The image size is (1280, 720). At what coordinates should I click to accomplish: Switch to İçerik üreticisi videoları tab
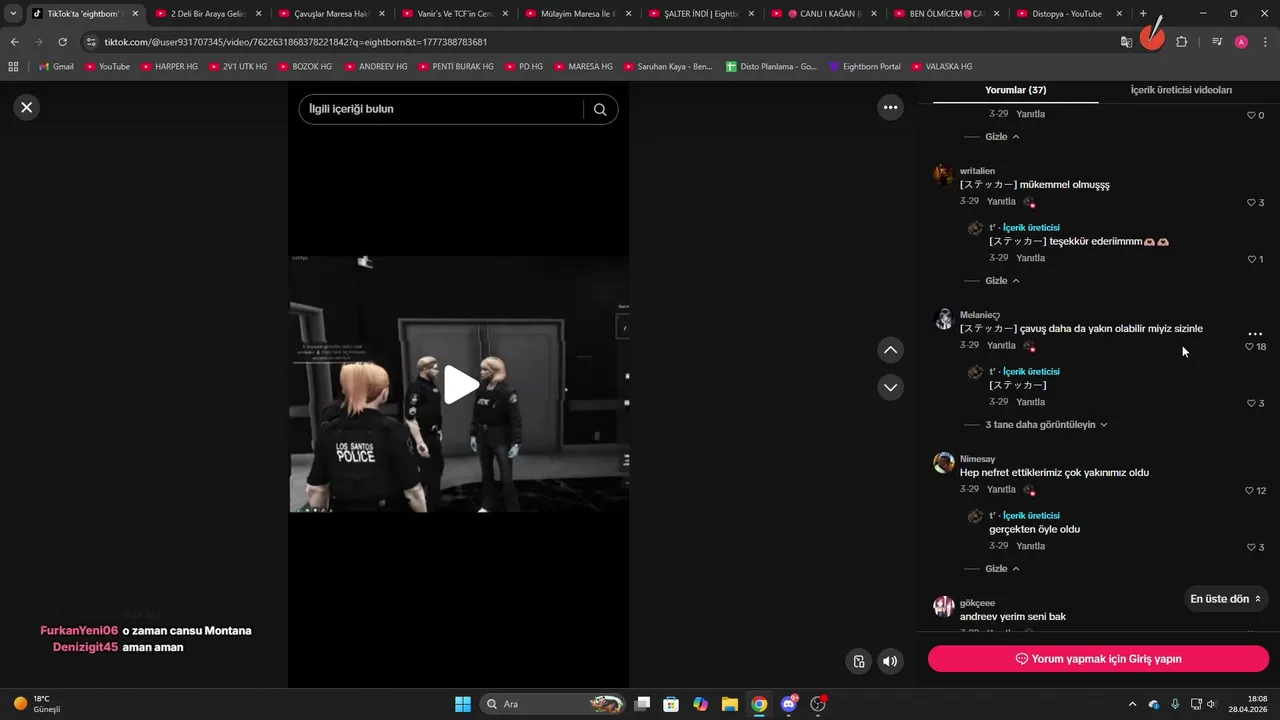pyautogui.click(x=1181, y=90)
